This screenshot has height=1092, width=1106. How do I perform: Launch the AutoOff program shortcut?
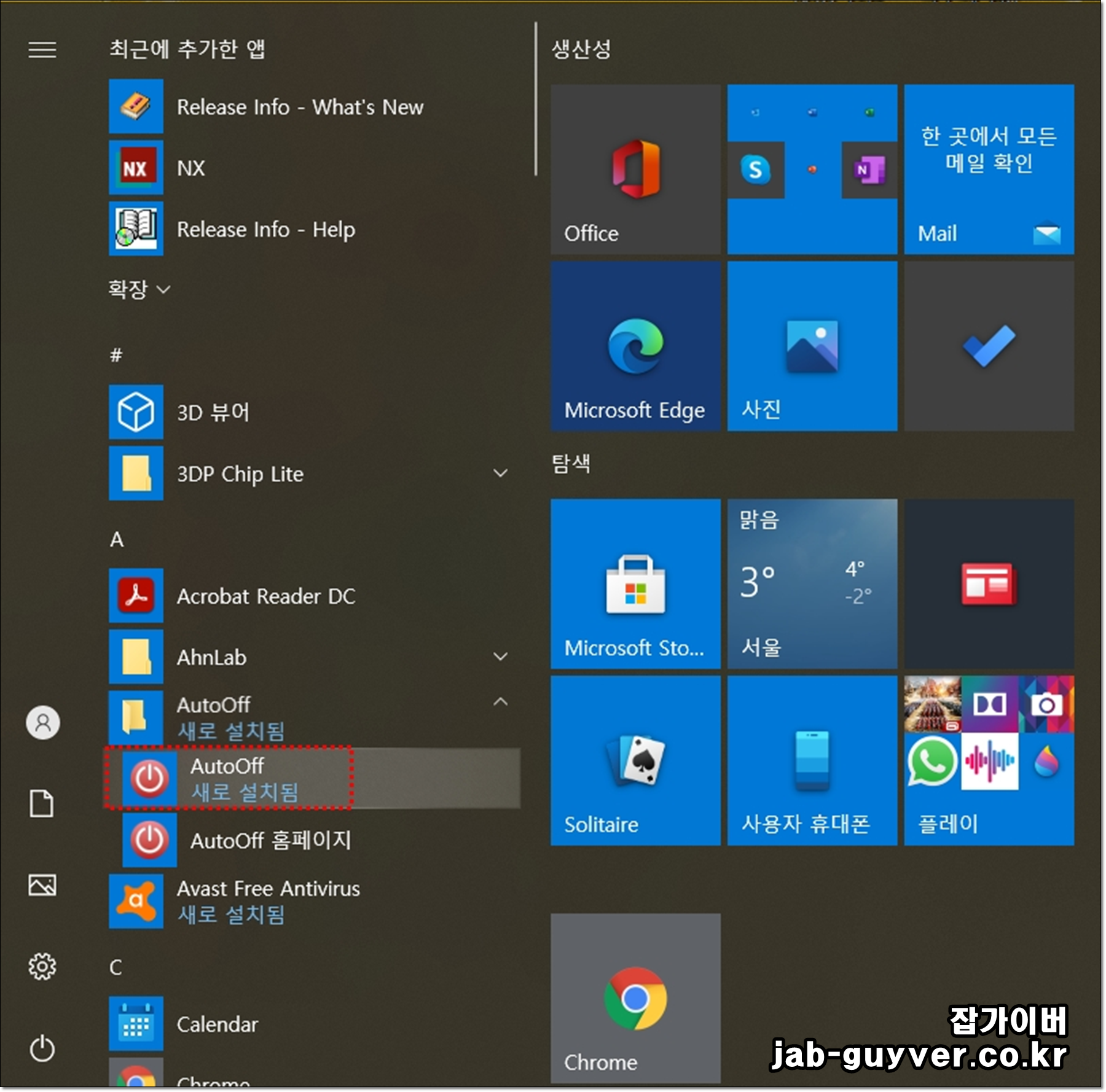(313, 778)
